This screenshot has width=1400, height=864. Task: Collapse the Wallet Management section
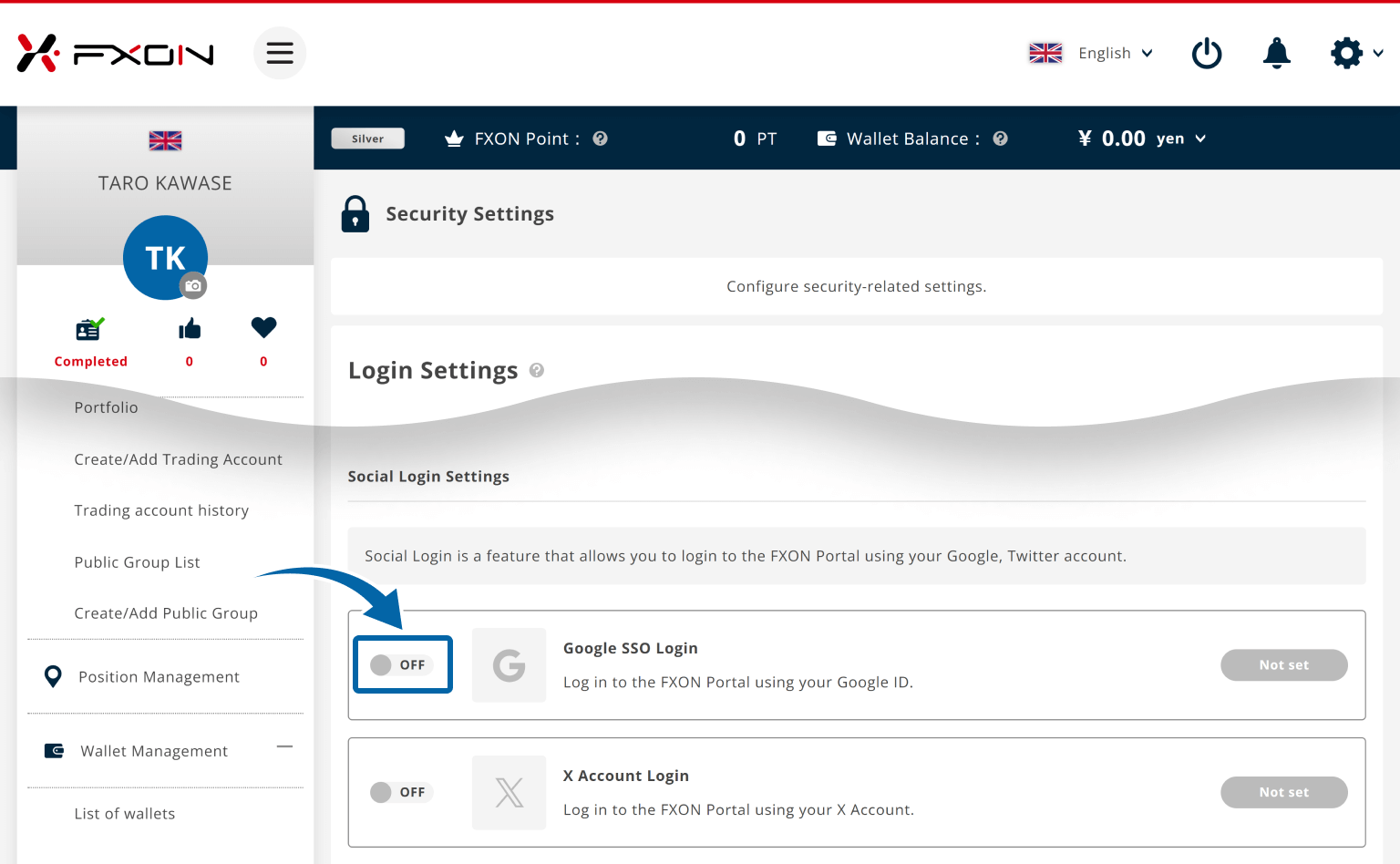284,746
